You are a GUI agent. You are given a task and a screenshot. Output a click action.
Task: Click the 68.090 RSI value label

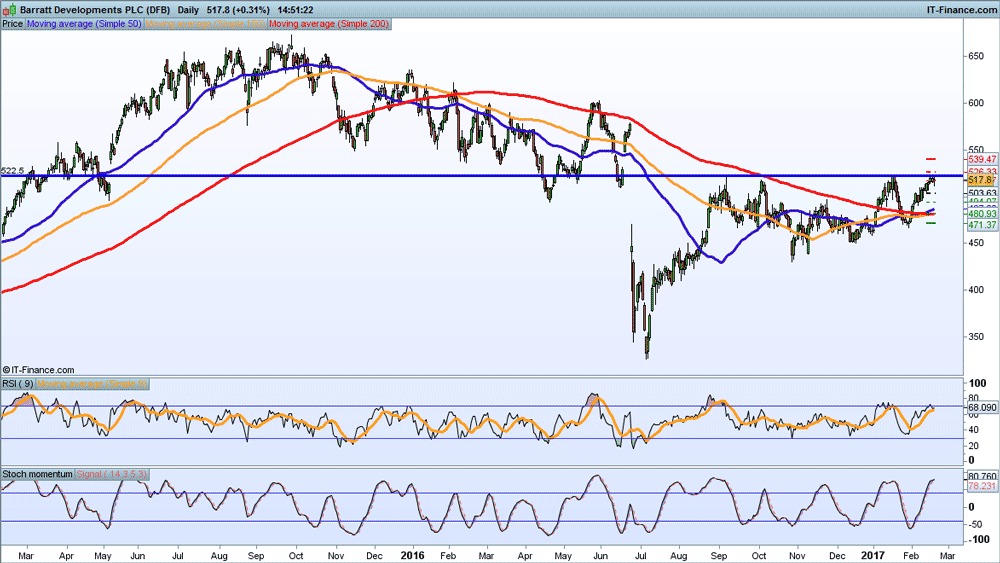tap(982, 407)
